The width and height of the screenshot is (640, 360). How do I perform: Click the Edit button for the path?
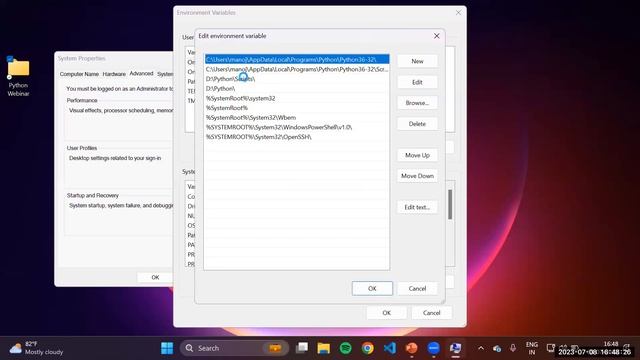pos(417,82)
